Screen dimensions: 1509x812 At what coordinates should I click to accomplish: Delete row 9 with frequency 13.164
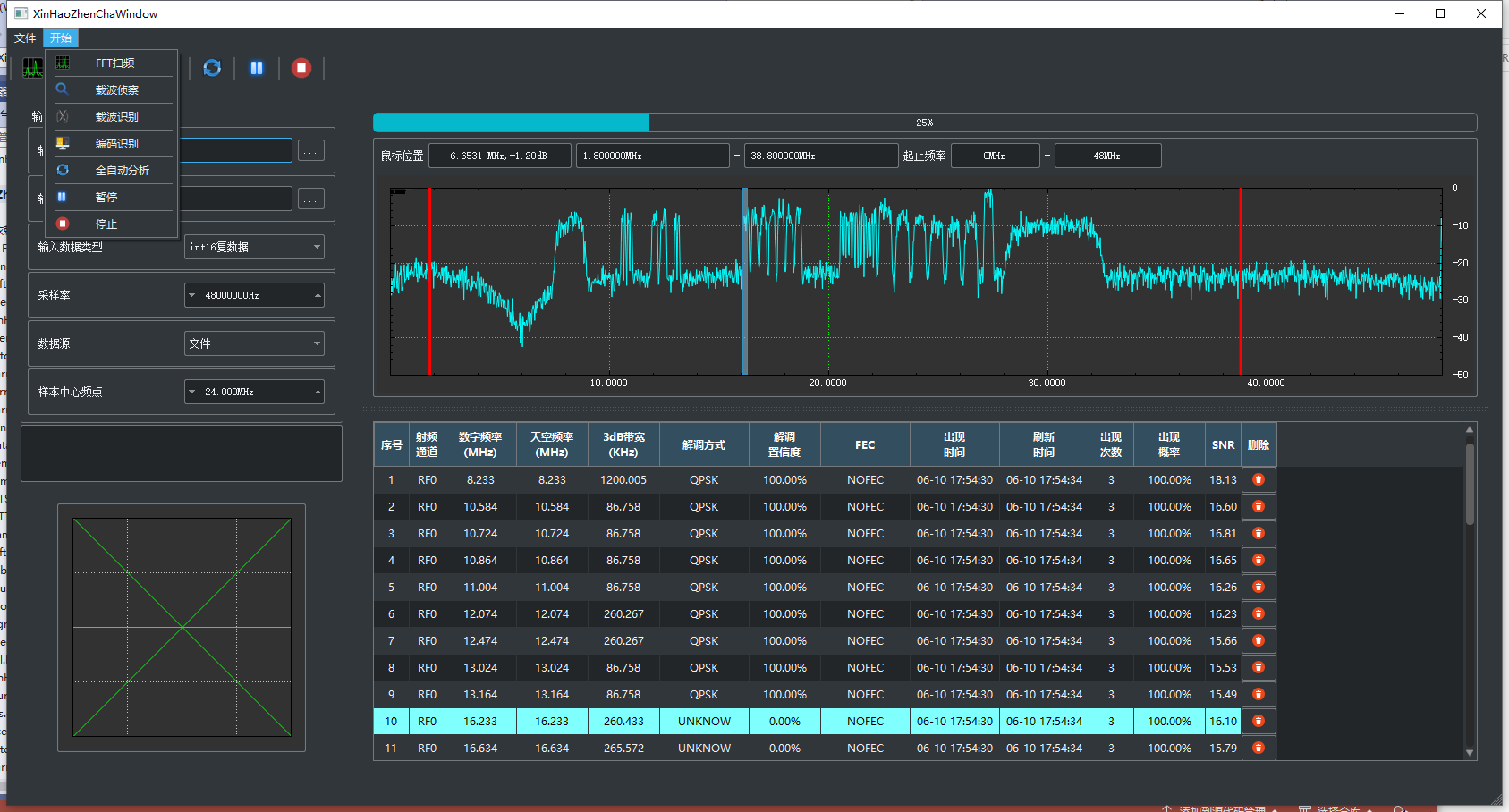[1259, 695]
